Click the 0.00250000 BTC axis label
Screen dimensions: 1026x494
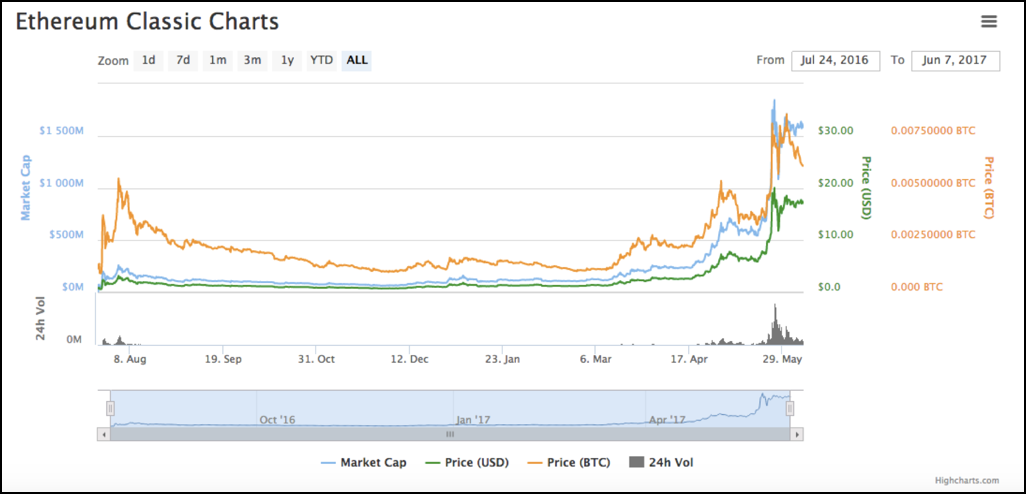point(933,235)
